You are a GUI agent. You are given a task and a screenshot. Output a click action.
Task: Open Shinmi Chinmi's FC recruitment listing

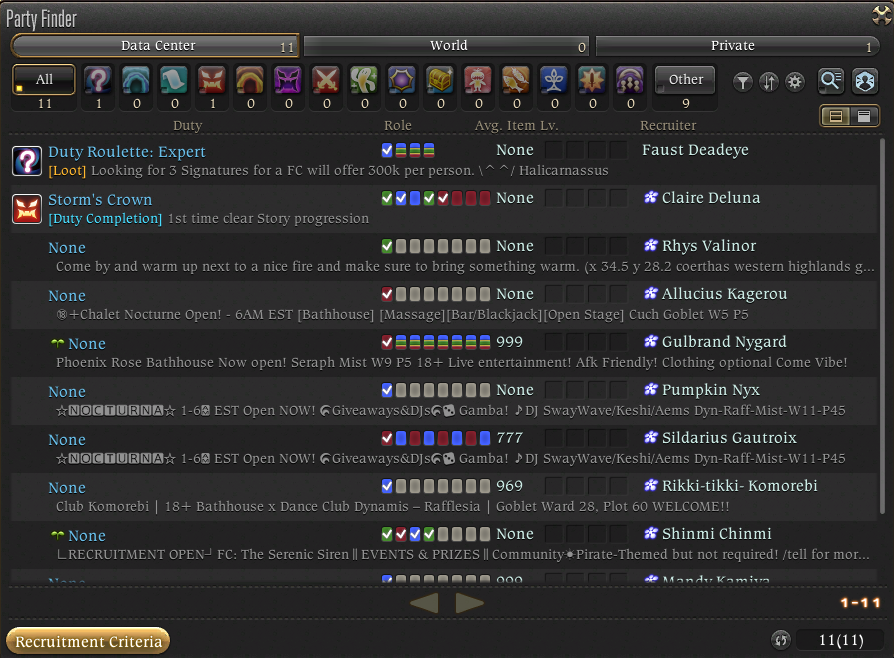(444, 544)
